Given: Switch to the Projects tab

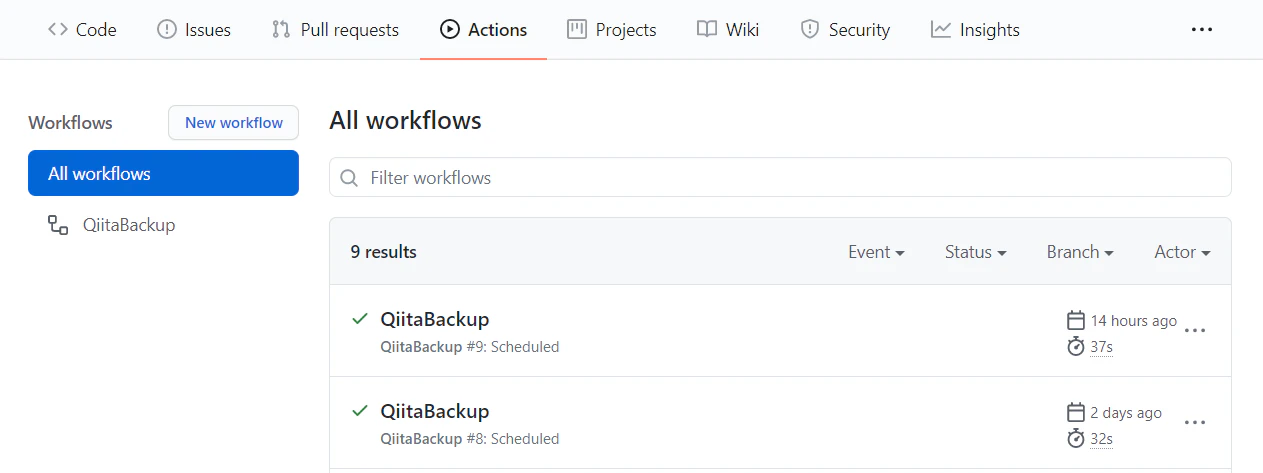Looking at the screenshot, I should [x=611, y=29].
